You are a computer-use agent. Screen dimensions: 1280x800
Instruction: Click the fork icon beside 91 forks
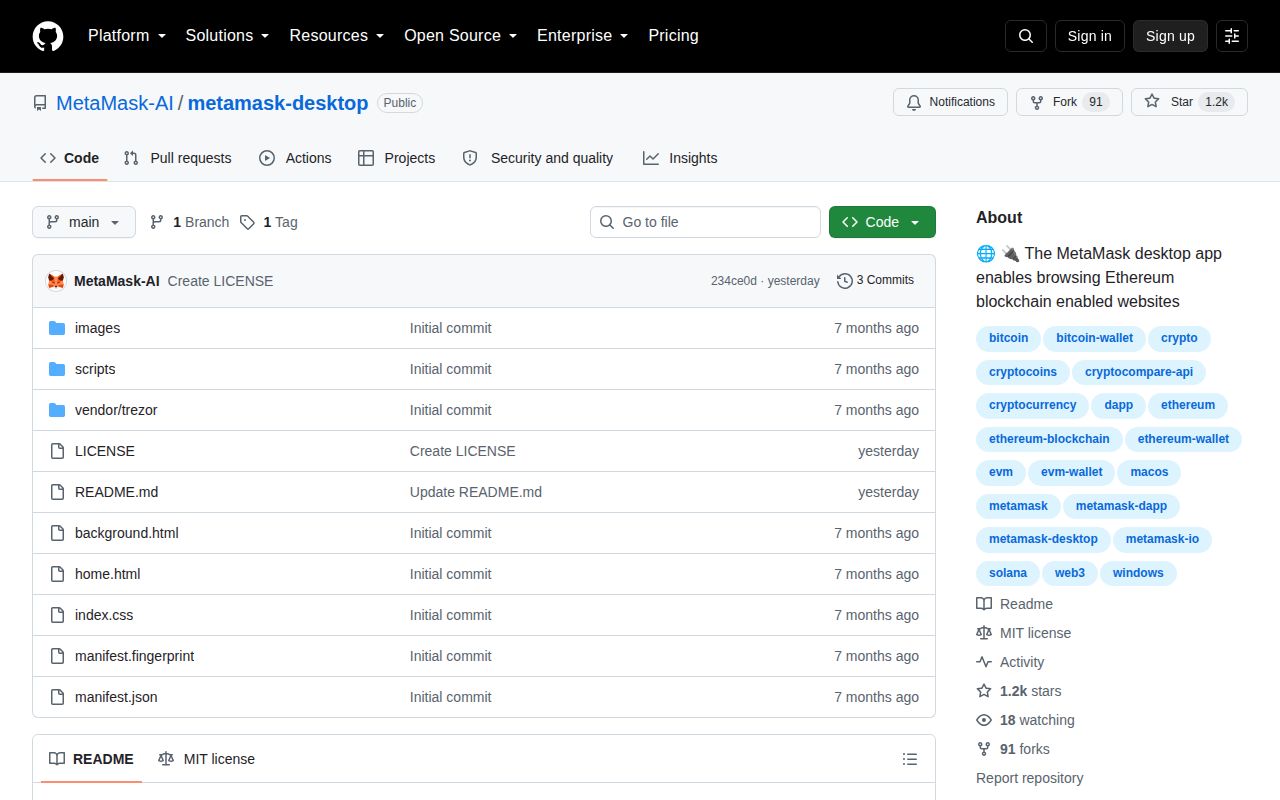tap(984, 749)
